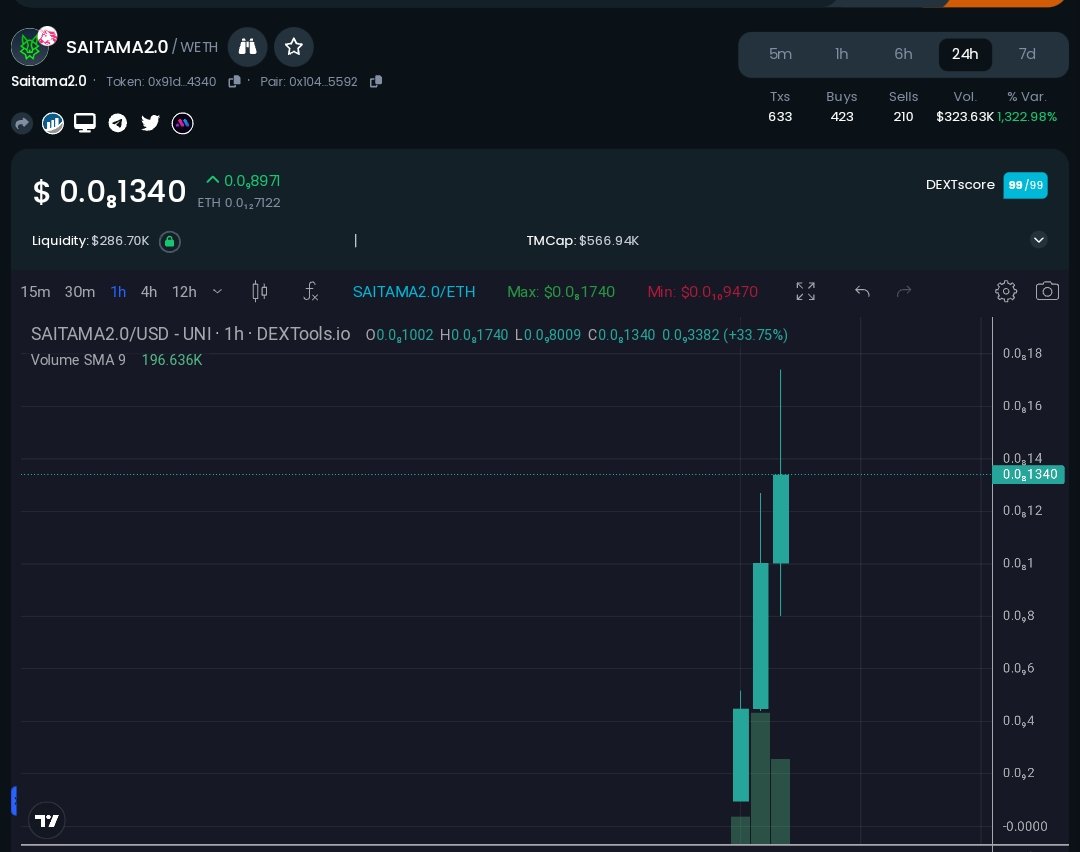Open the blue chart explorer icon
Viewport: 1080px width, 852px height.
pos(53,123)
